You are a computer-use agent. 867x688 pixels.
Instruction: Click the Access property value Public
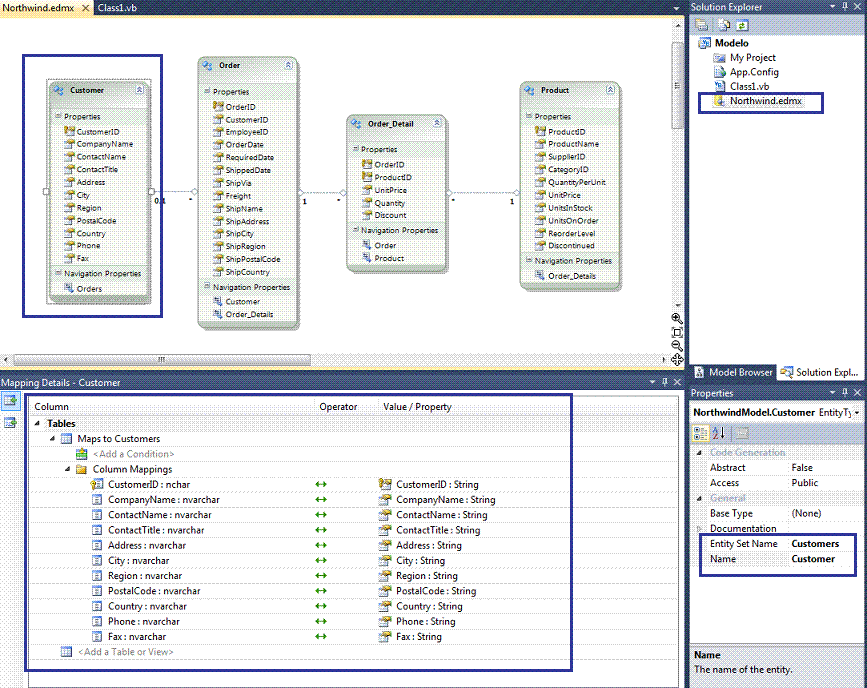coord(821,483)
